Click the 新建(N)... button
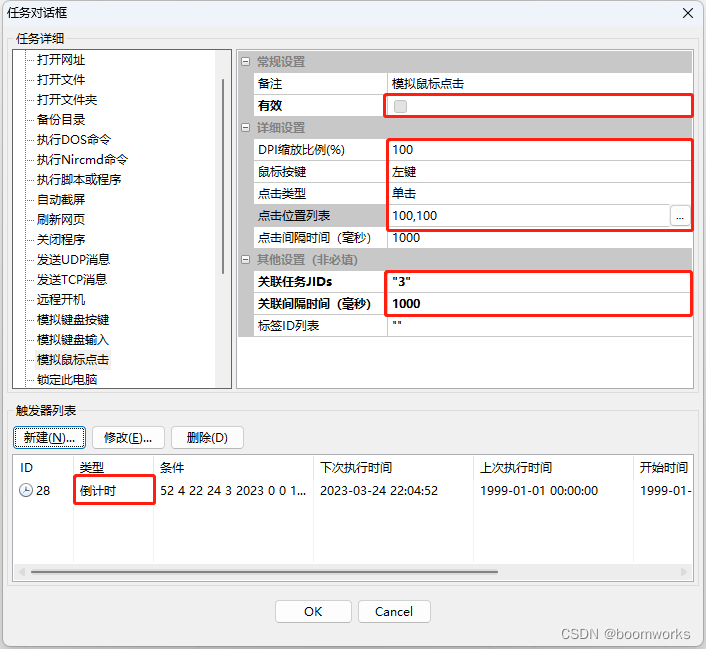 [49, 437]
